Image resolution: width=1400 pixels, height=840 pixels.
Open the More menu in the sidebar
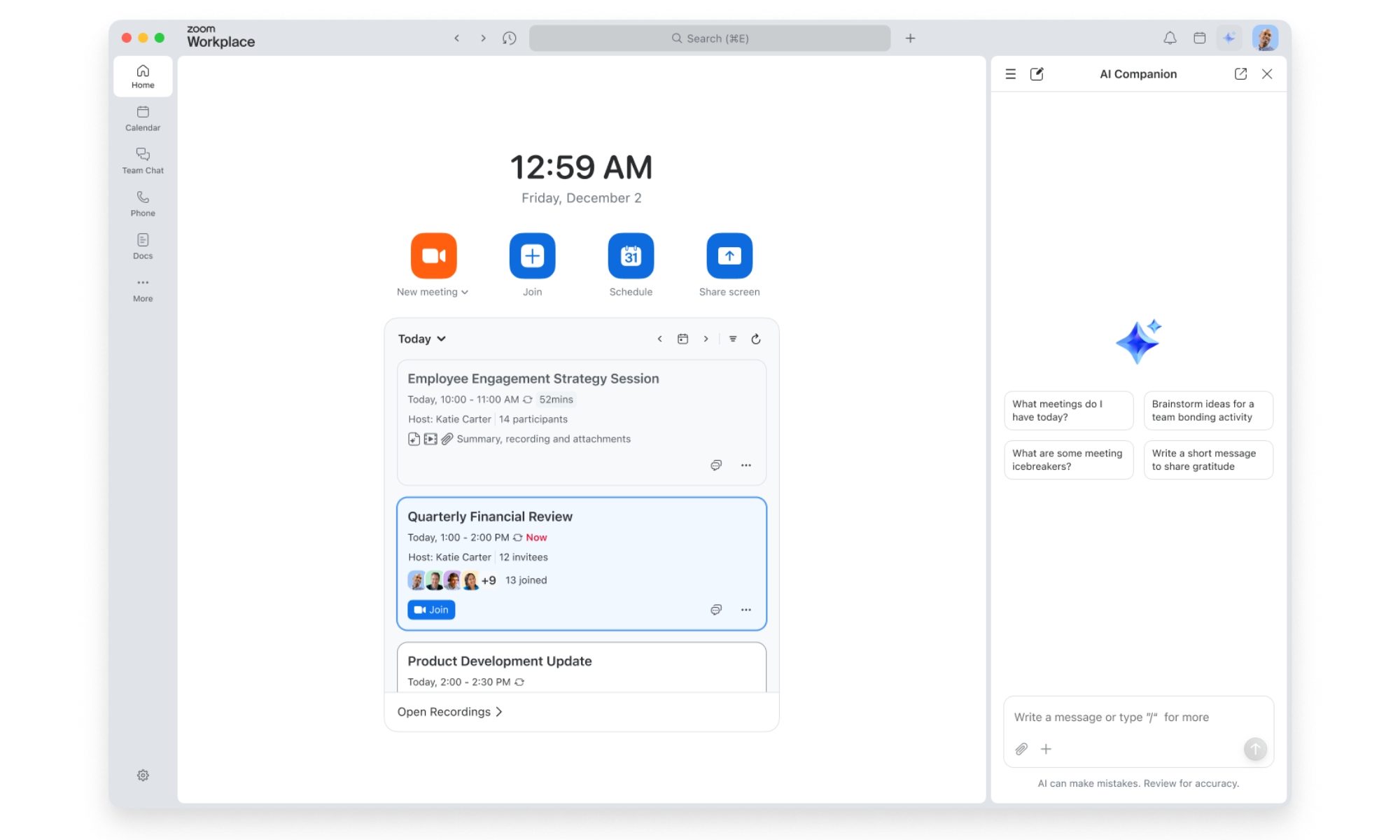click(x=143, y=288)
